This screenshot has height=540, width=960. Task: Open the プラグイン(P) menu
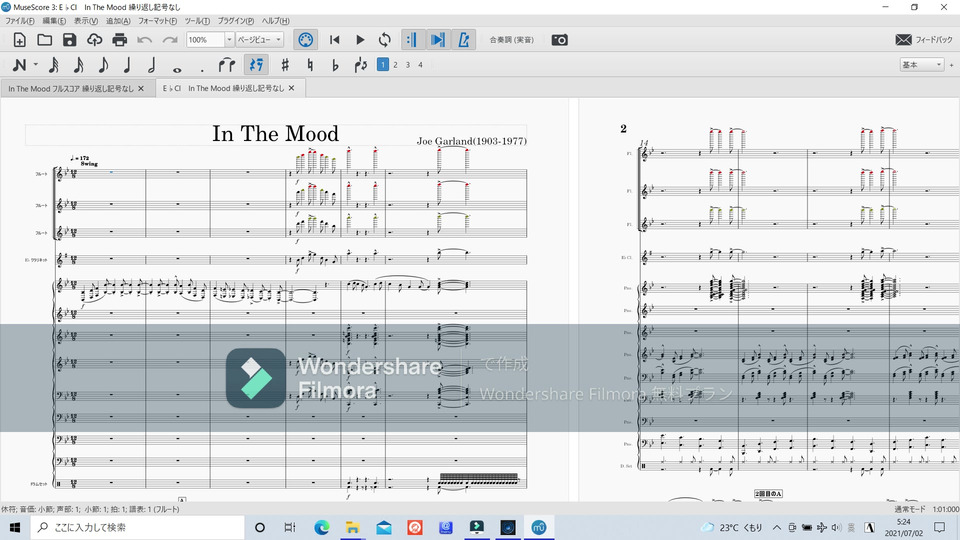(x=236, y=21)
